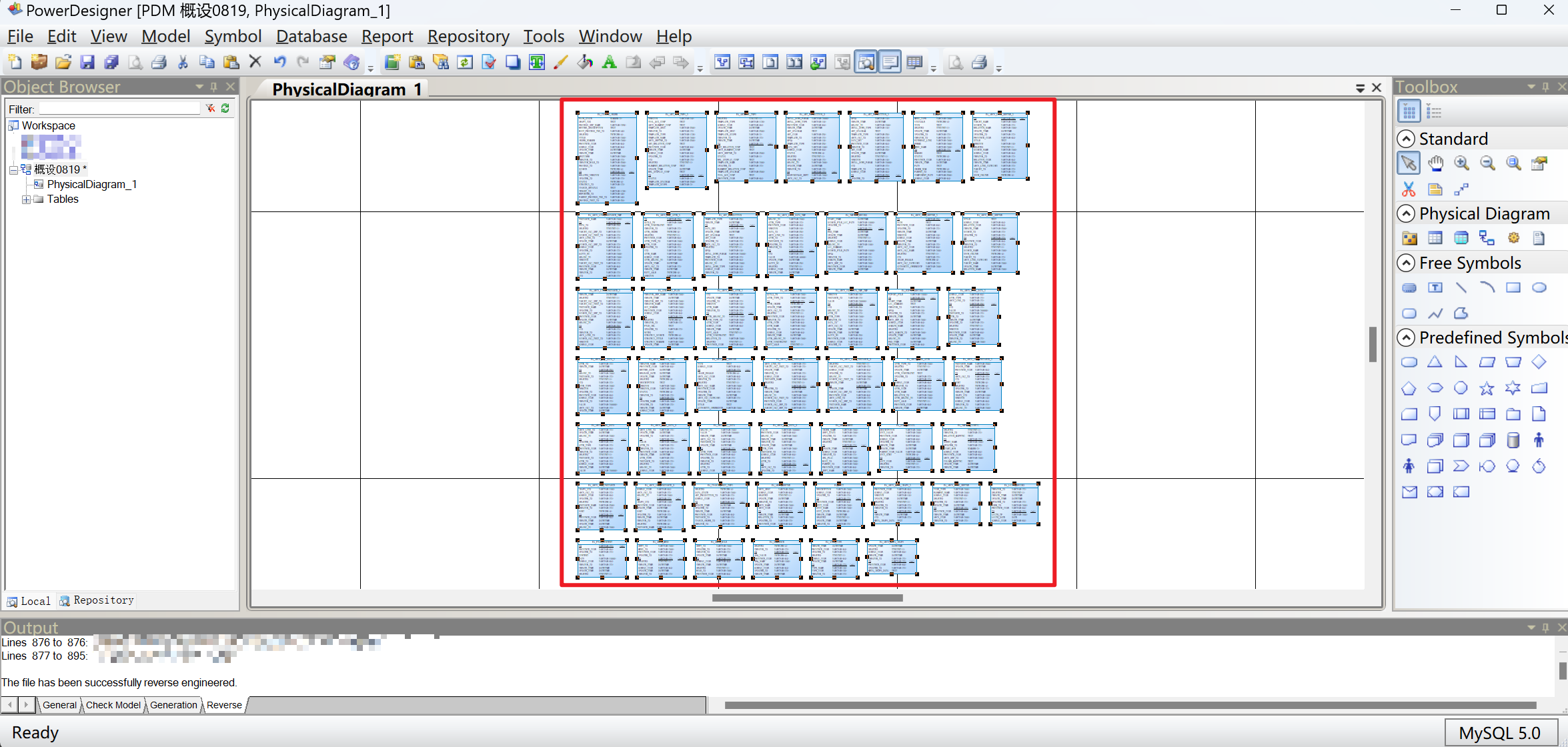The image size is (1568, 747).
Task: Click the Undo toolbar button
Action: pos(279,63)
